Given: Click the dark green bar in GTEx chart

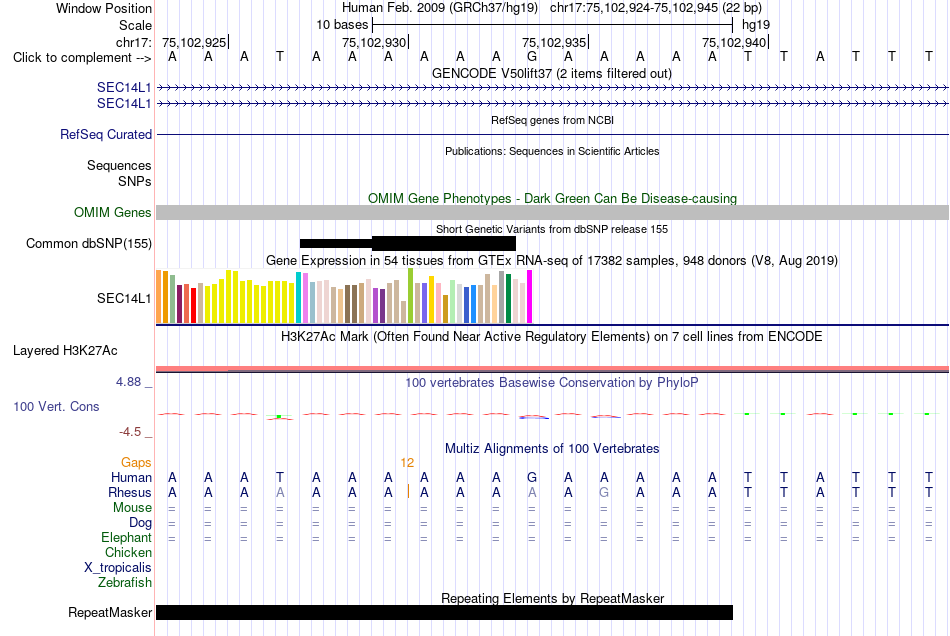Looking at the screenshot, I should pos(508,299).
